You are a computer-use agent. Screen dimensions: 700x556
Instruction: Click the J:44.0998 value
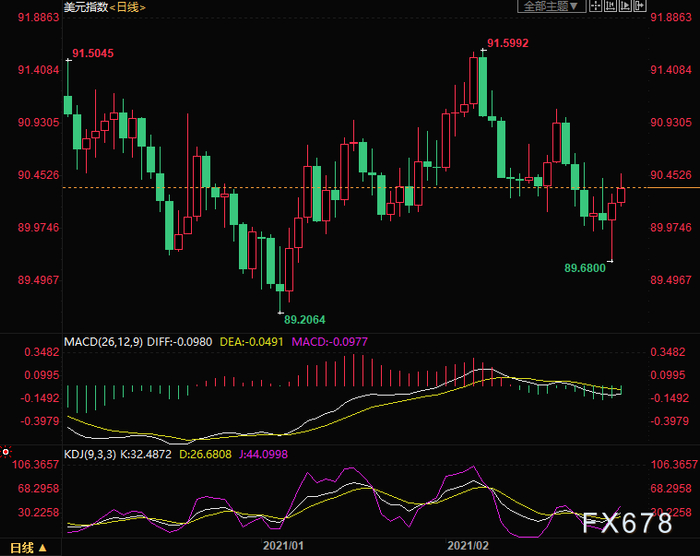coord(263,455)
